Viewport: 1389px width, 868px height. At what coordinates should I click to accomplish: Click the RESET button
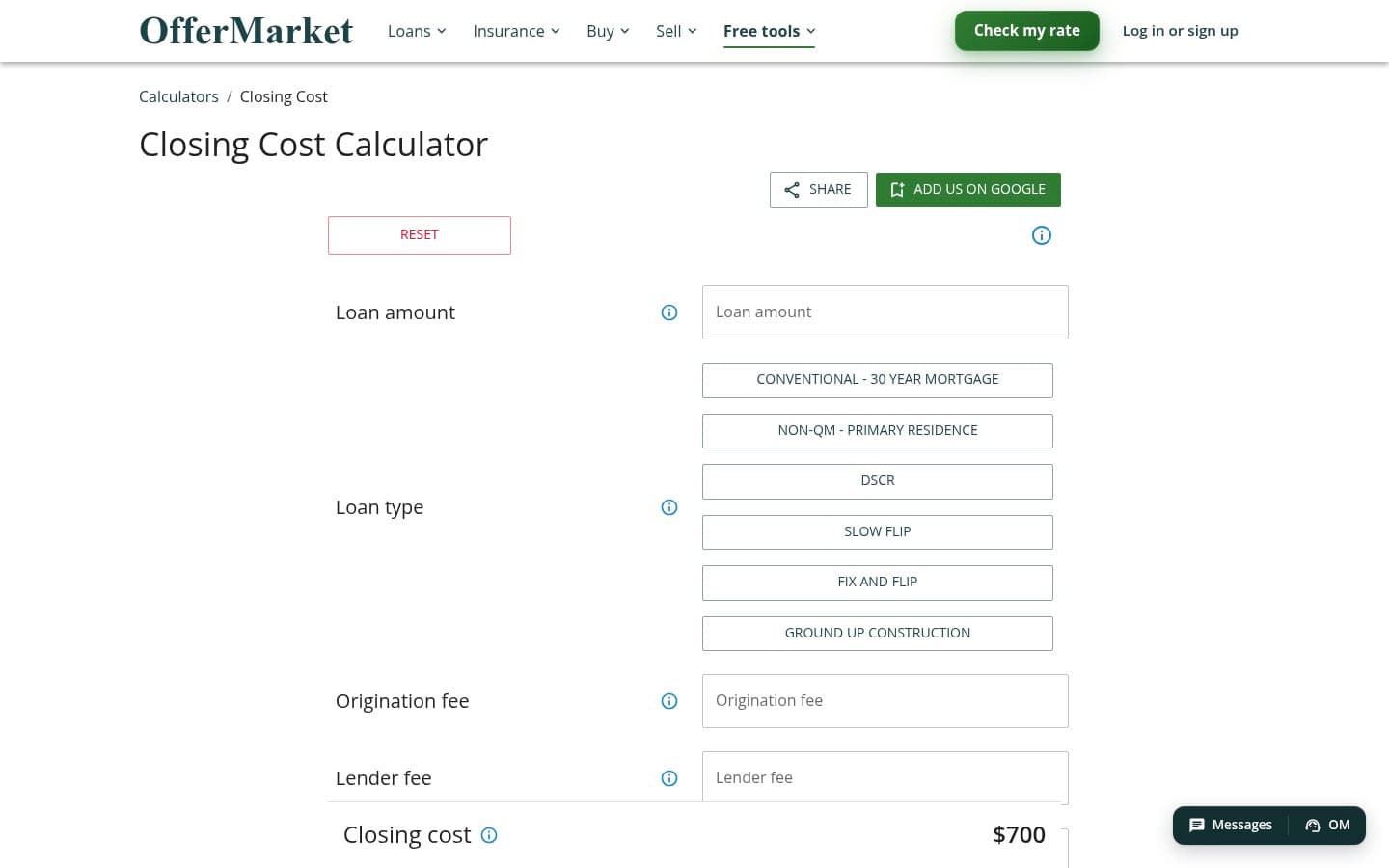420,235
